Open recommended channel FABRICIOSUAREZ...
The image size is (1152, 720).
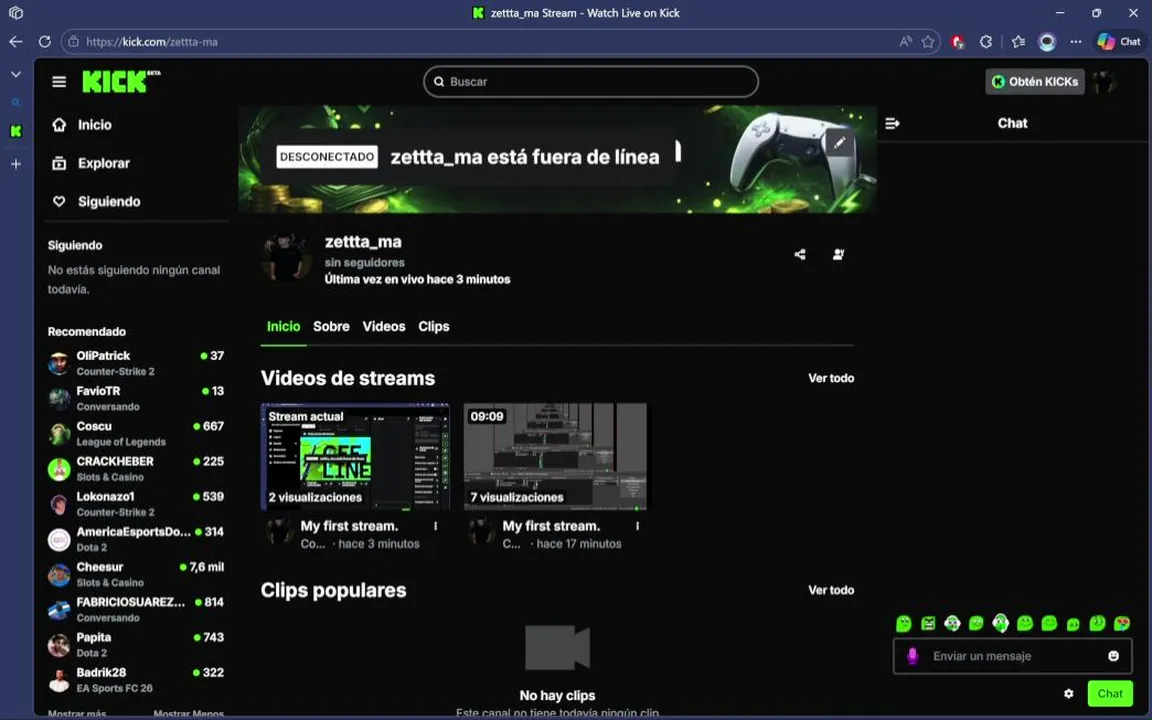136,610
